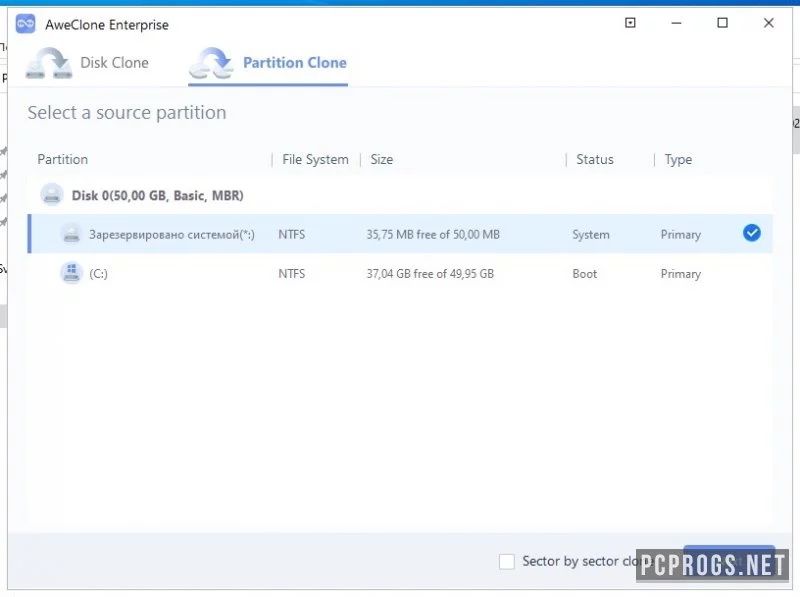
Task: Enable Sector by sector clone checkbox
Action: (x=507, y=561)
